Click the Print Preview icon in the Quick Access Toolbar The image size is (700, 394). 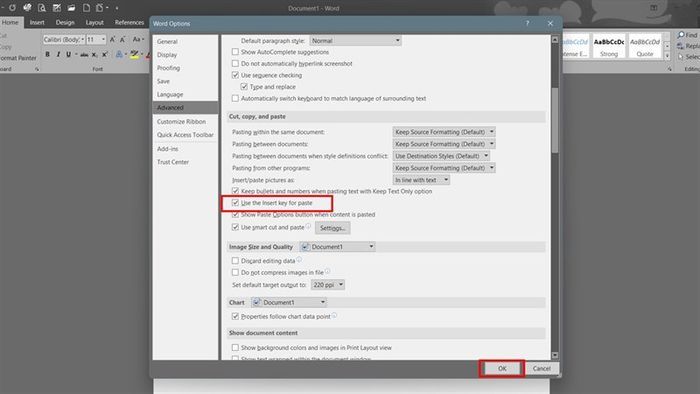coord(42,8)
